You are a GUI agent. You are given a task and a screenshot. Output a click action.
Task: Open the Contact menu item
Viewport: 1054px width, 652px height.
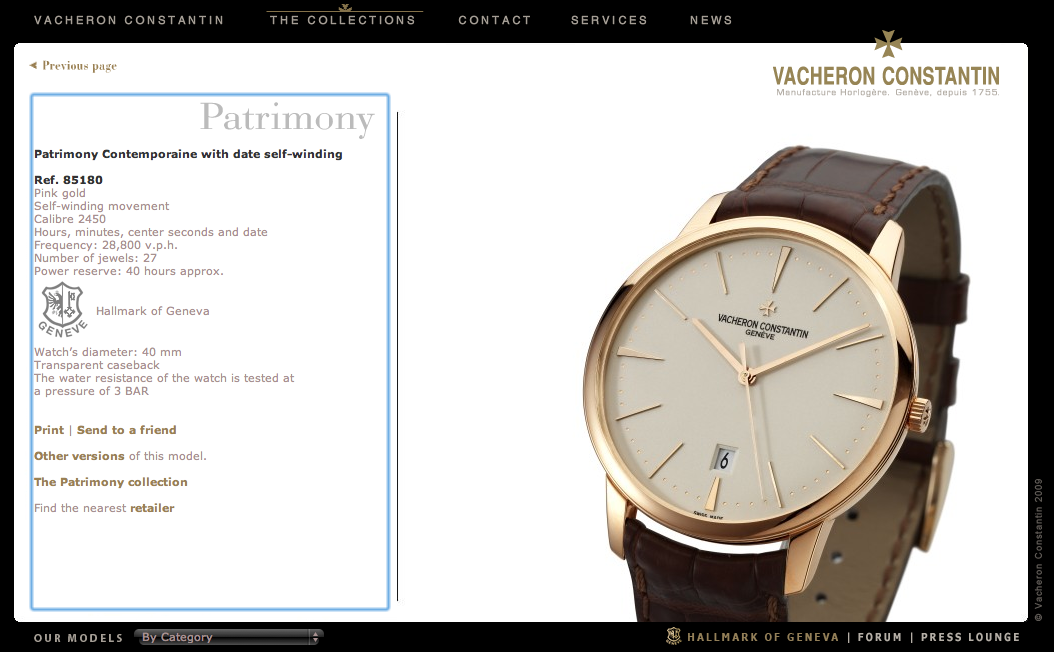point(495,20)
